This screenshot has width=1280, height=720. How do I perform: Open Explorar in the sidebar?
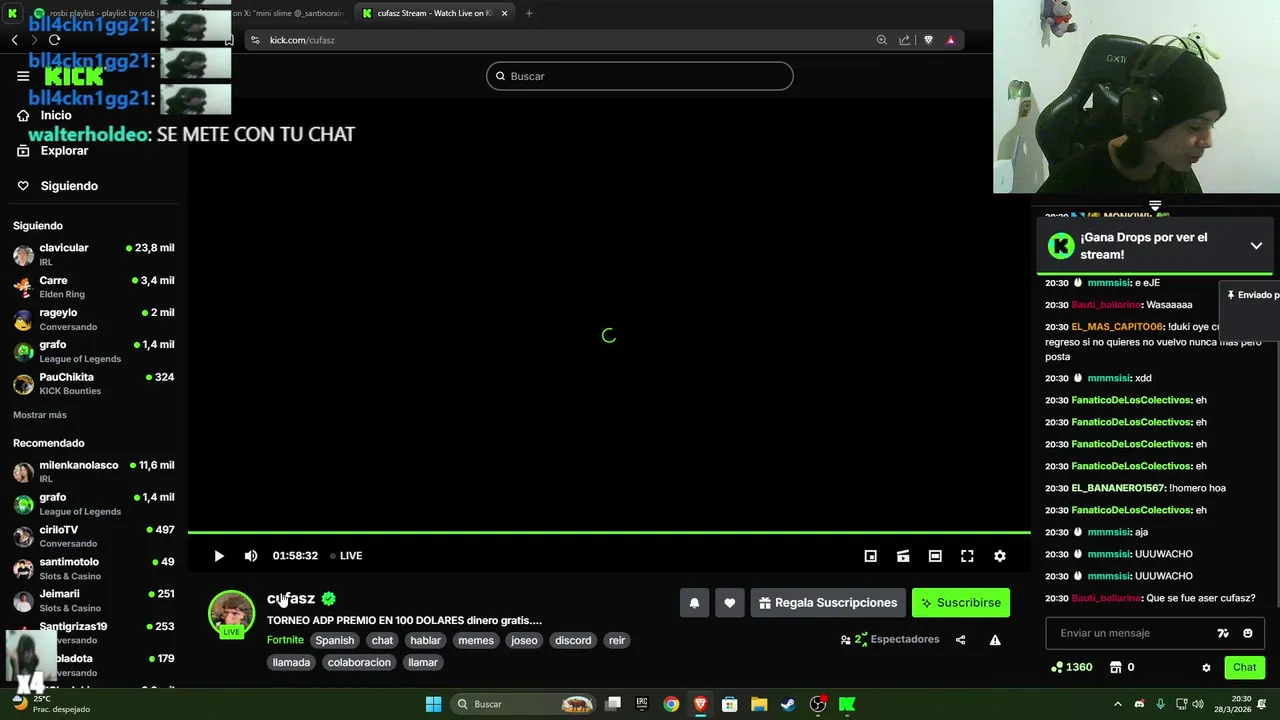tap(64, 151)
